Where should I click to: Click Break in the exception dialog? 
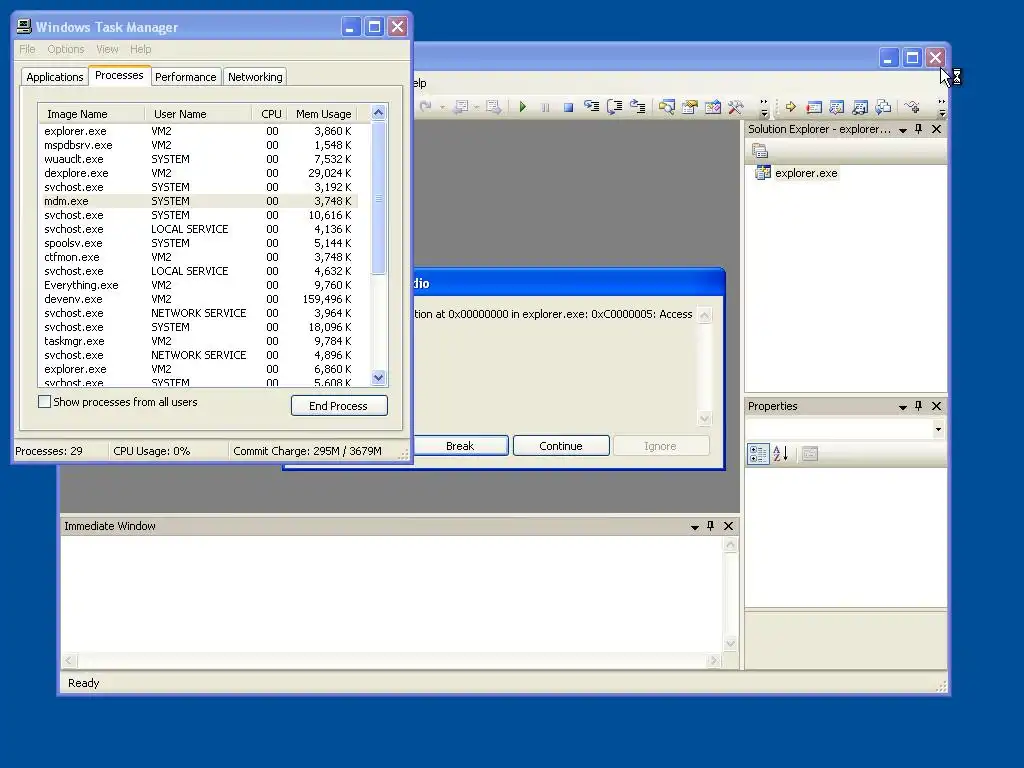click(460, 446)
